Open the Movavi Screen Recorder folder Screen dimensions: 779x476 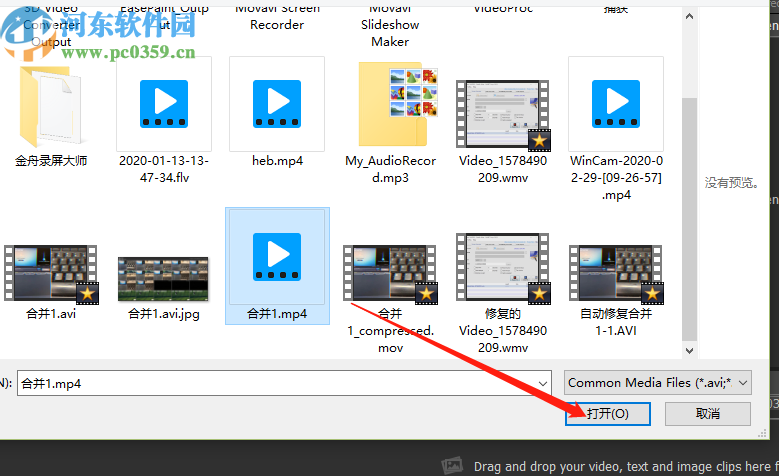tap(277, 16)
